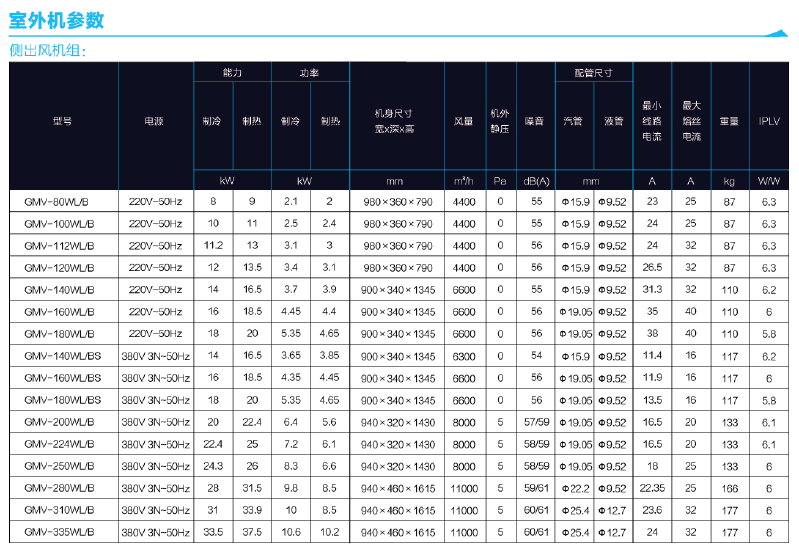Click noise value 59/61 in GMV-280WL/B row

point(537,488)
